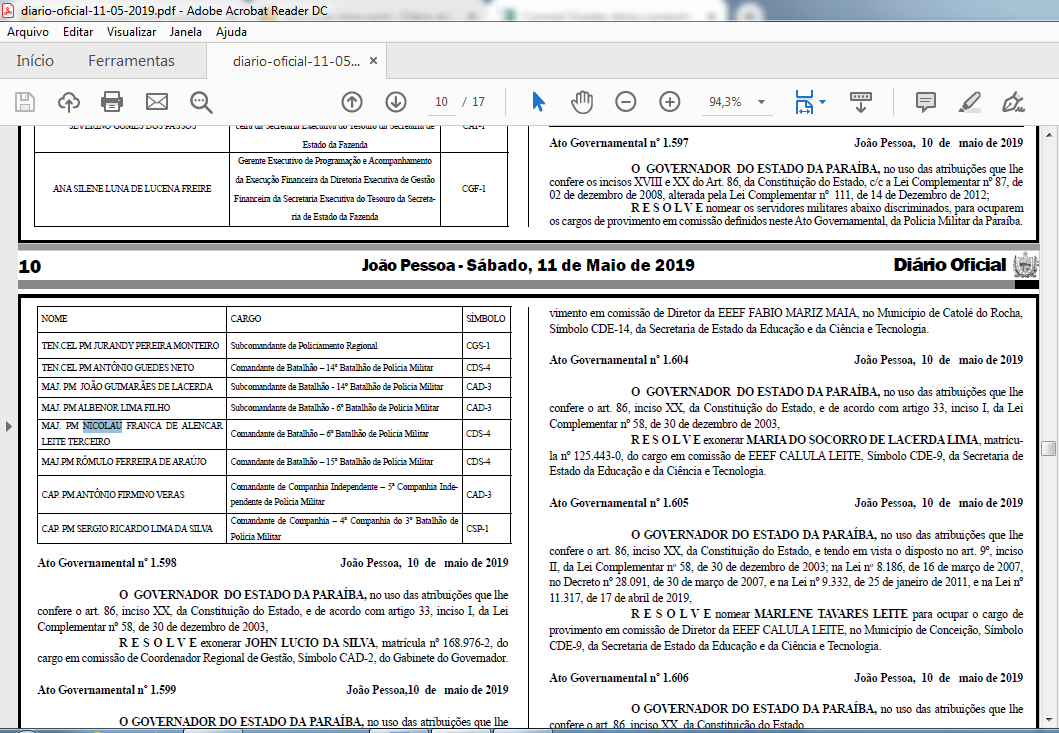Choose the highlight text pen tool
The width and height of the screenshot is (1059, 733).
(969, 102)
